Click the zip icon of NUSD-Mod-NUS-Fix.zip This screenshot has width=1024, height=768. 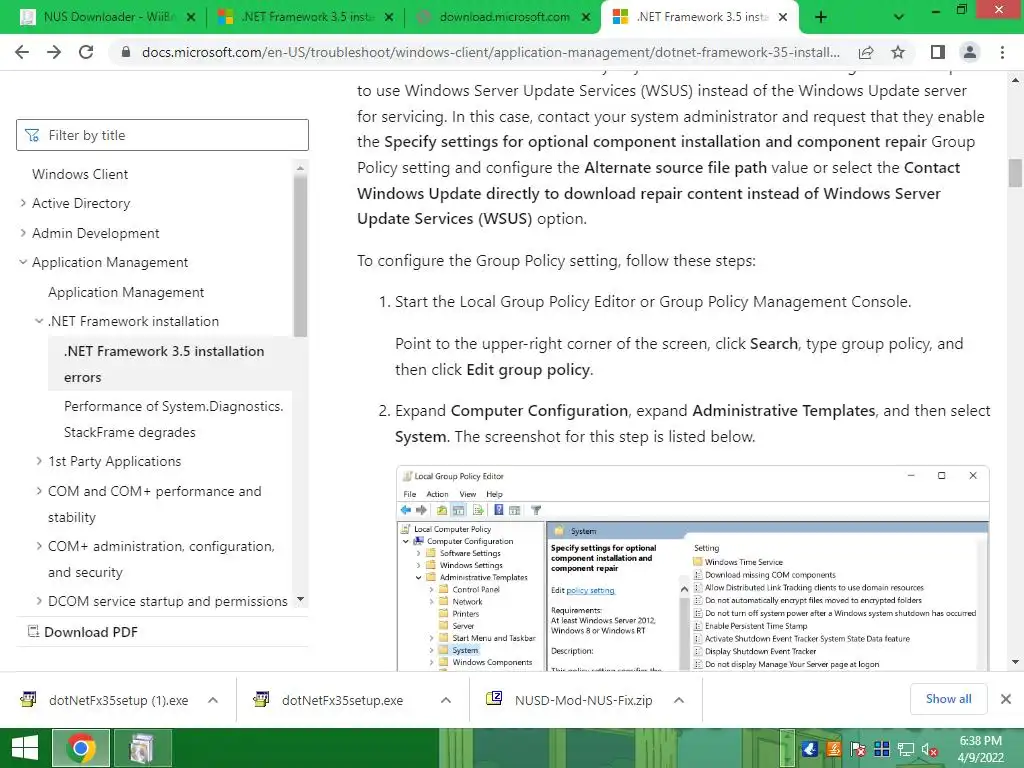coord(494,699)
